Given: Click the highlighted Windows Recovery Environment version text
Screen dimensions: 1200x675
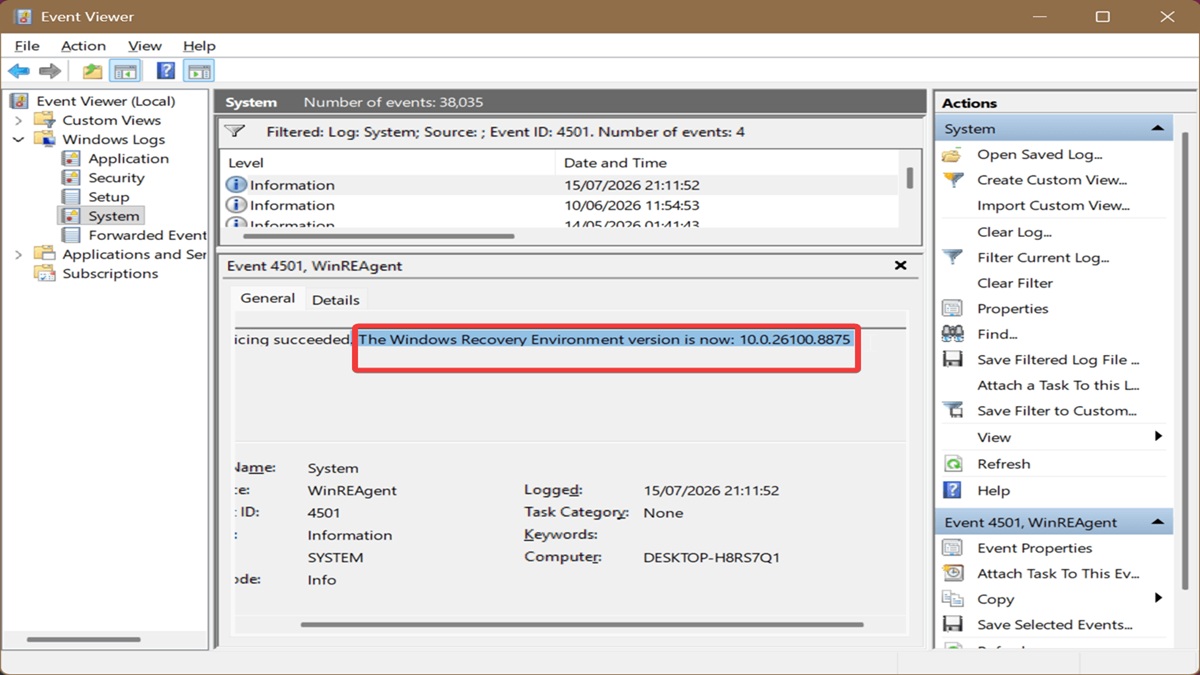Looking at the screenshot, I should pos(604,339).
